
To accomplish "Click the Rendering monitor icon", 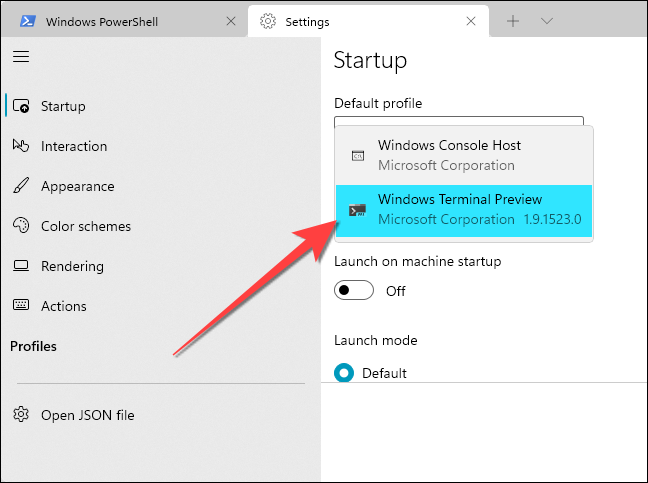I will tap(21, 266).
